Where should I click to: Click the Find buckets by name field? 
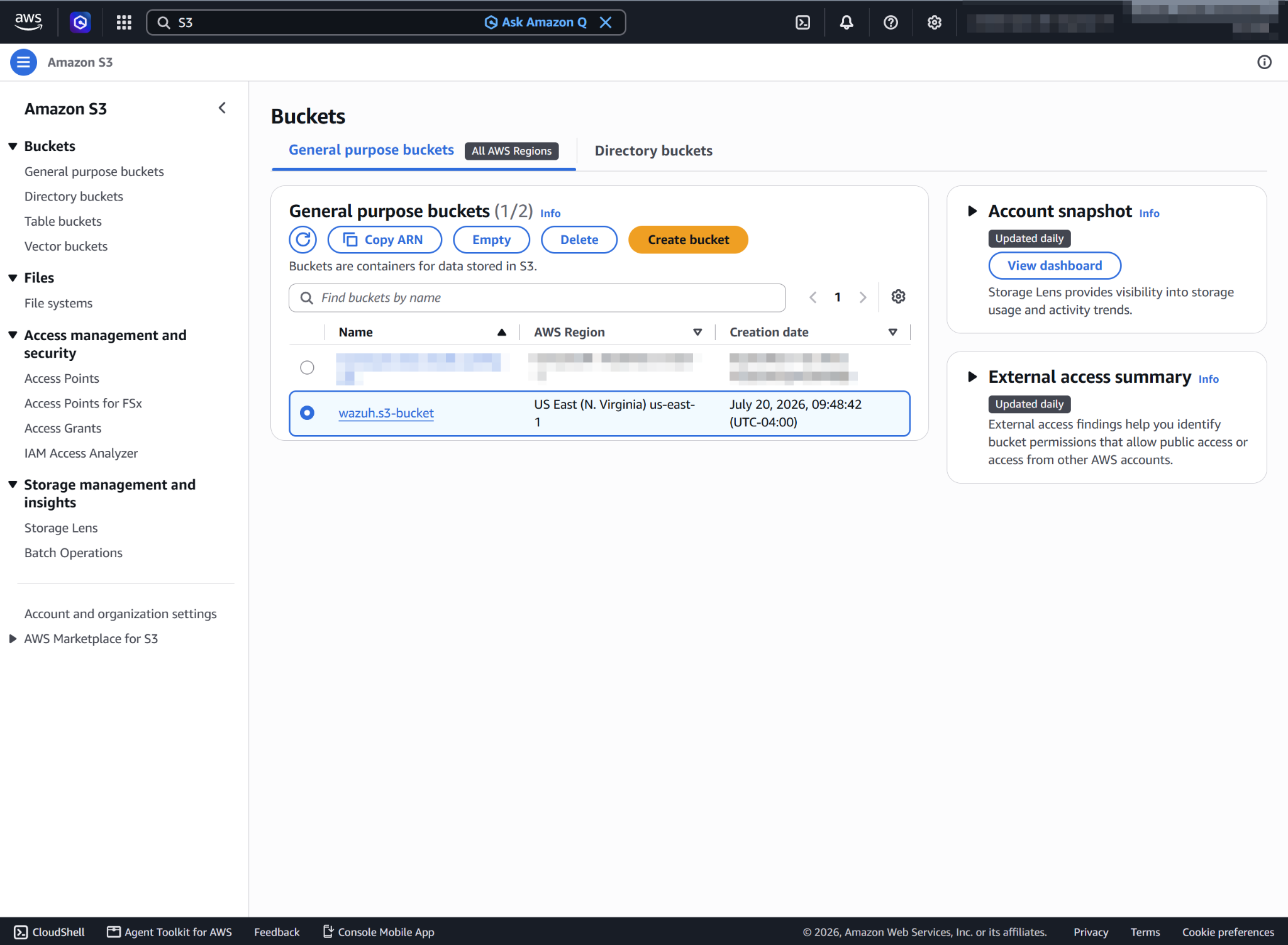coord(537,297)
